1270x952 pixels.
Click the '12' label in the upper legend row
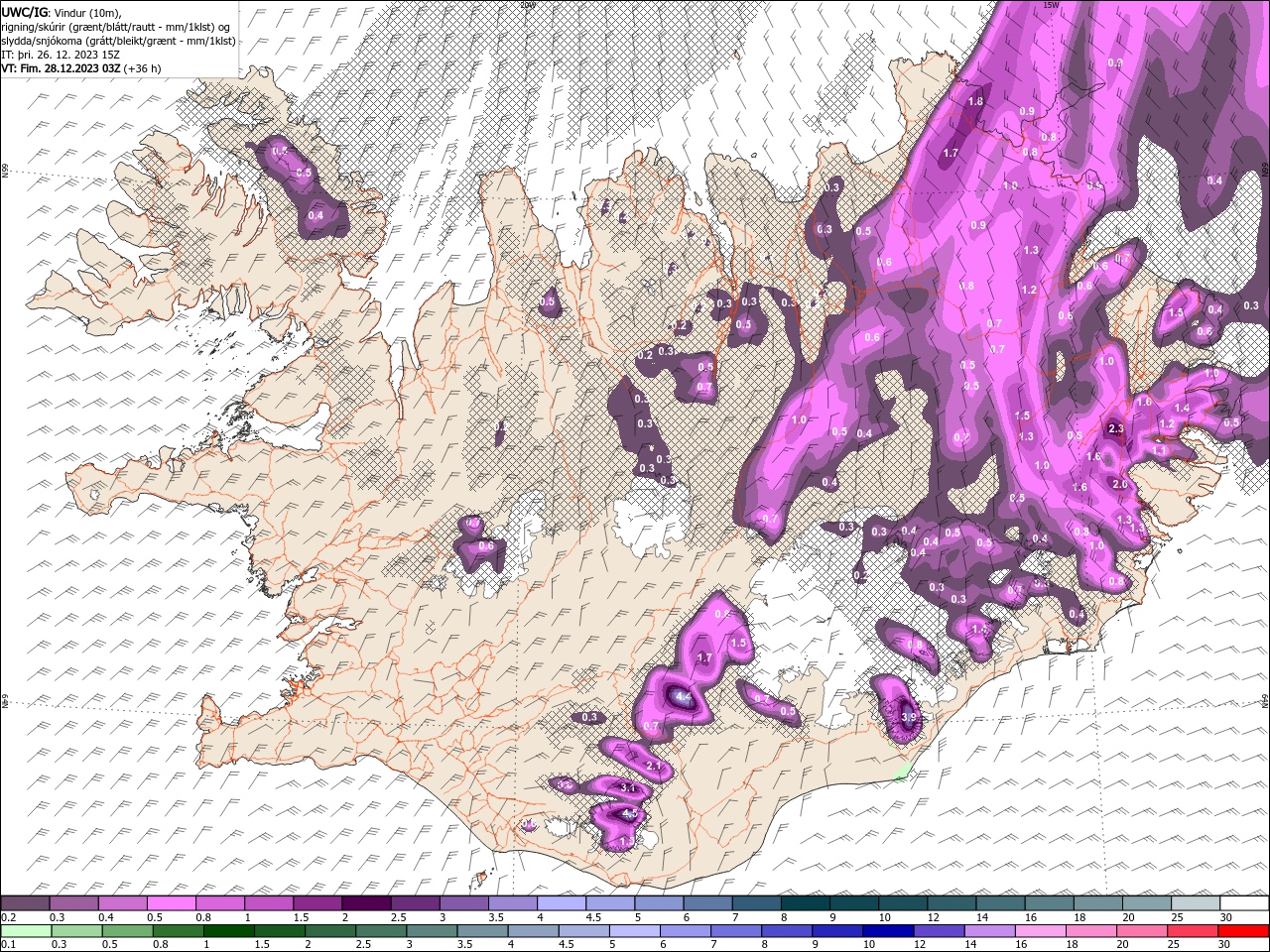pos(933,917)
